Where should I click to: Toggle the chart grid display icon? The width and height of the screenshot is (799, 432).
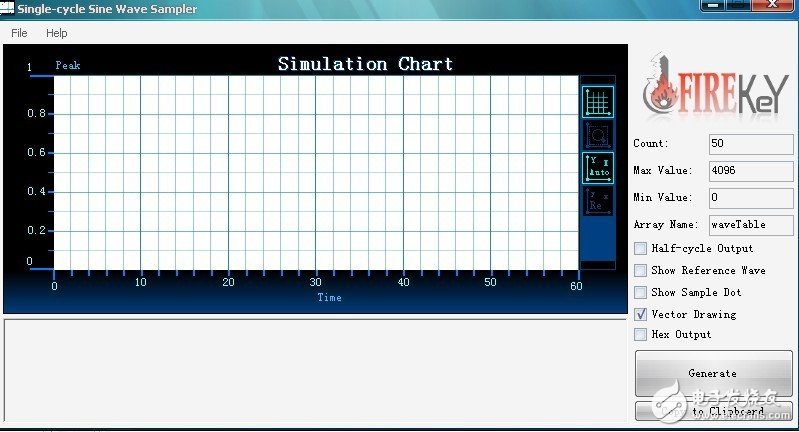tap(598, 102)
